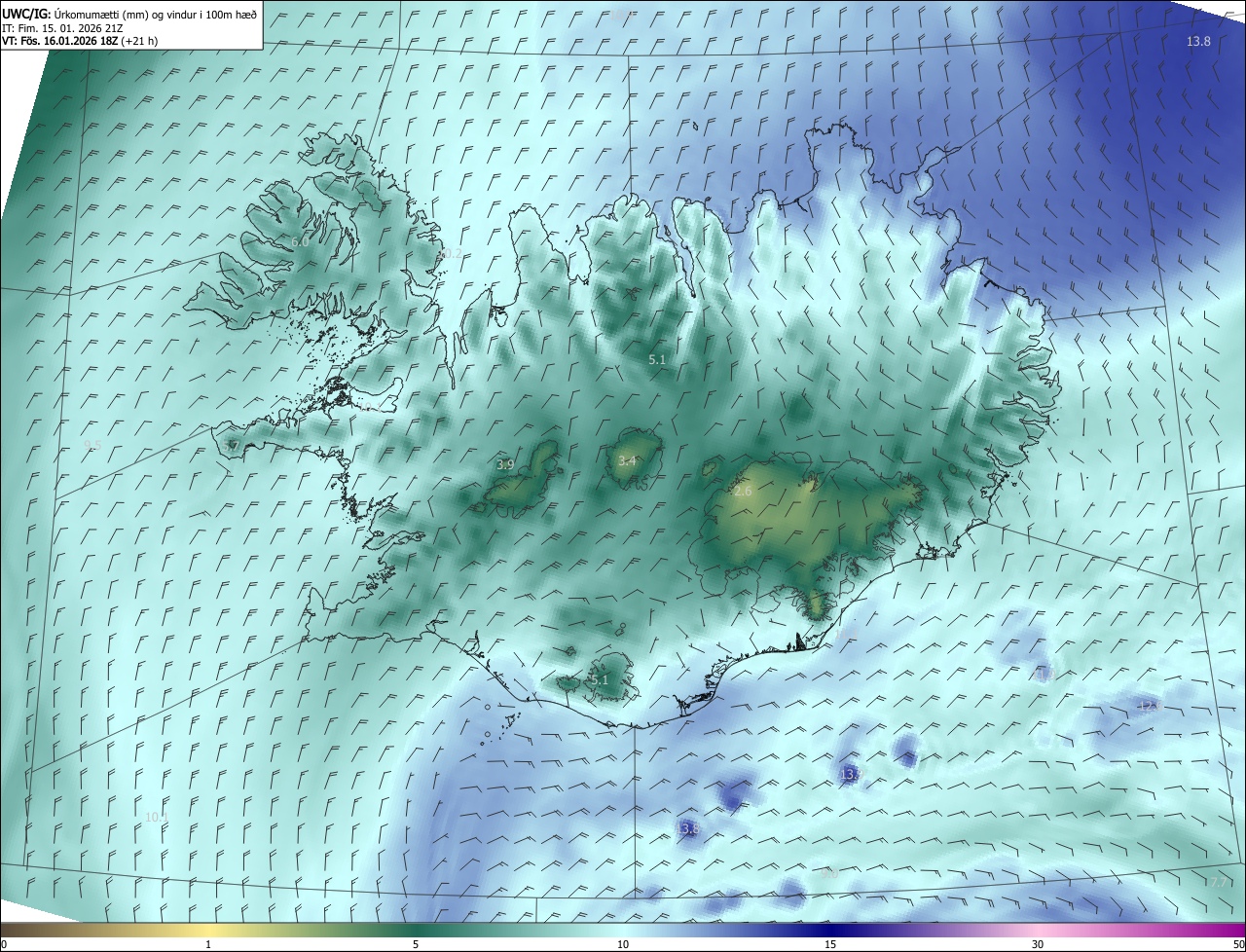Click the initial time line "IT: Fim. 15. 01. 2026 21Z"

tap(62, 28)
